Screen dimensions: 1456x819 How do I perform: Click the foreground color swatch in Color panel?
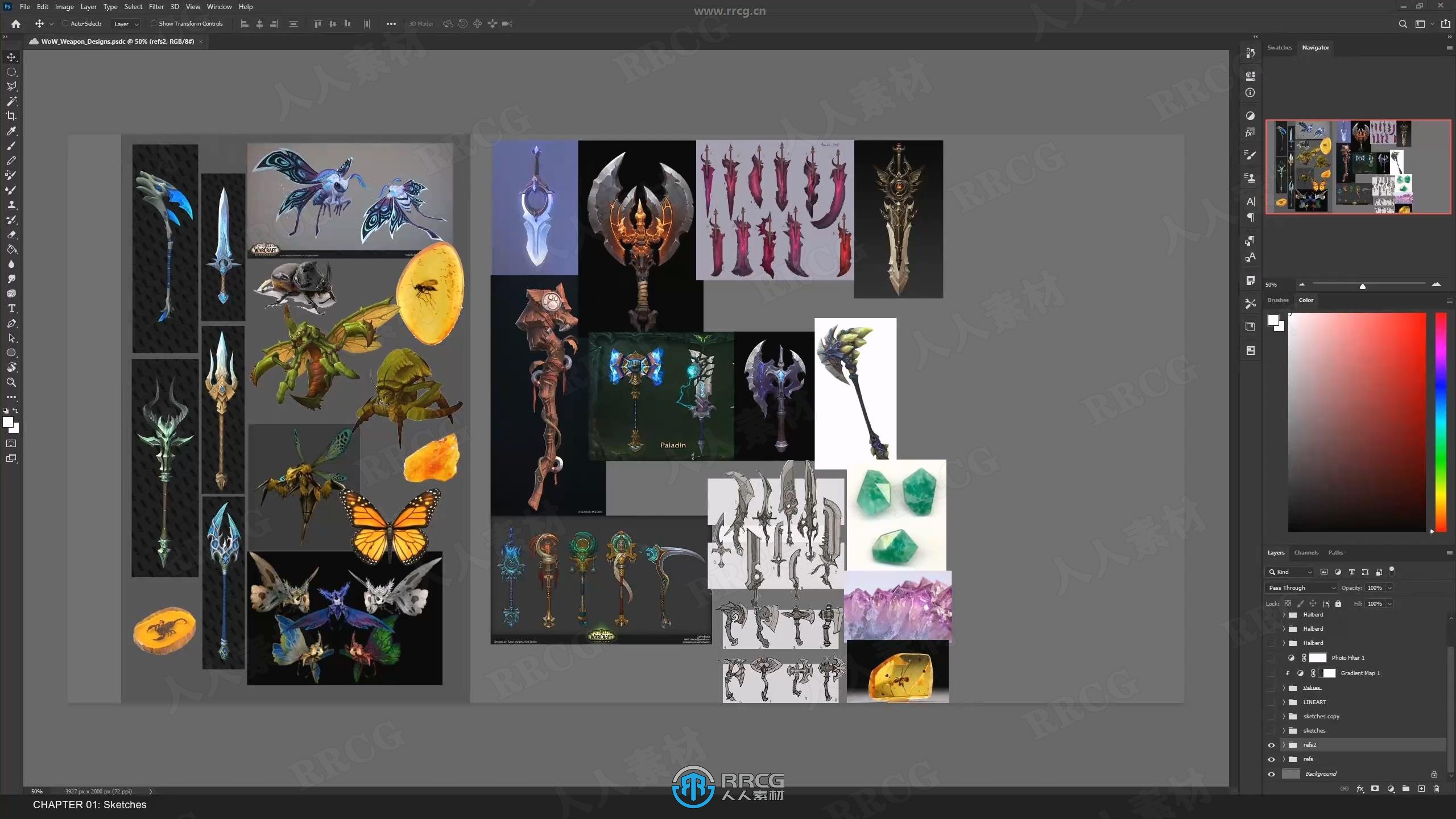(x=1273, y=320)
